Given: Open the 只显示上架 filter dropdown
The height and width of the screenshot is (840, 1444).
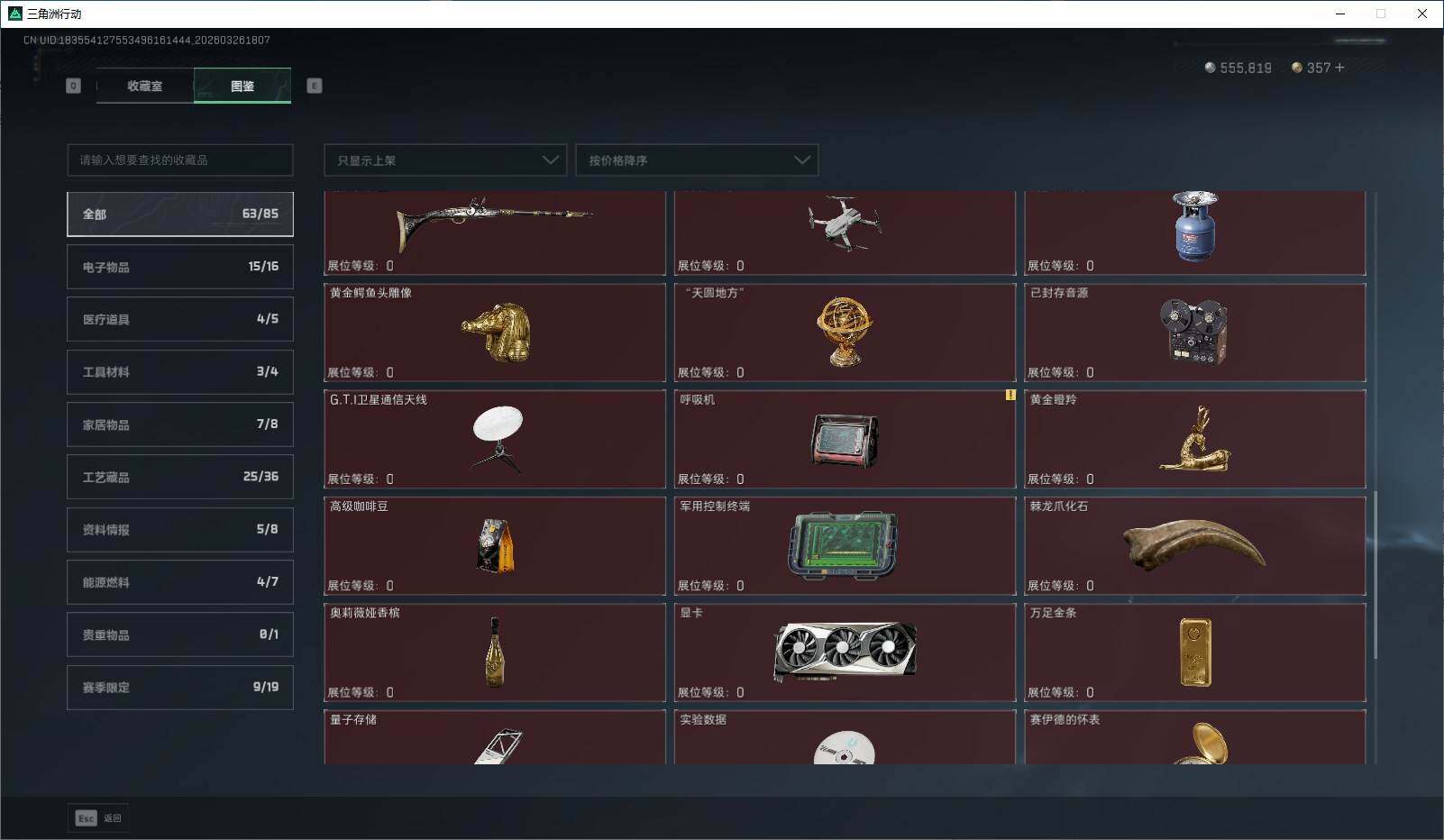Looking at the screenshot, I should click(444, 160).
